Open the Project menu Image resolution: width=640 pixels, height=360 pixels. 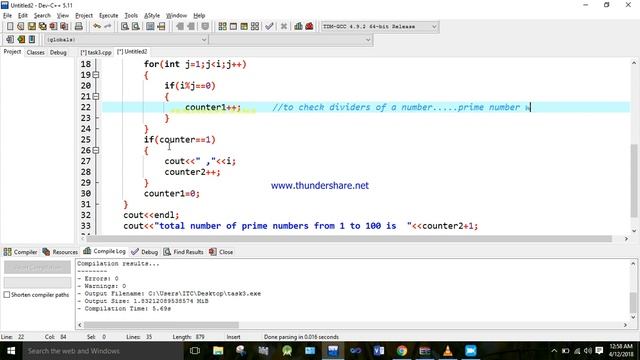84,16
